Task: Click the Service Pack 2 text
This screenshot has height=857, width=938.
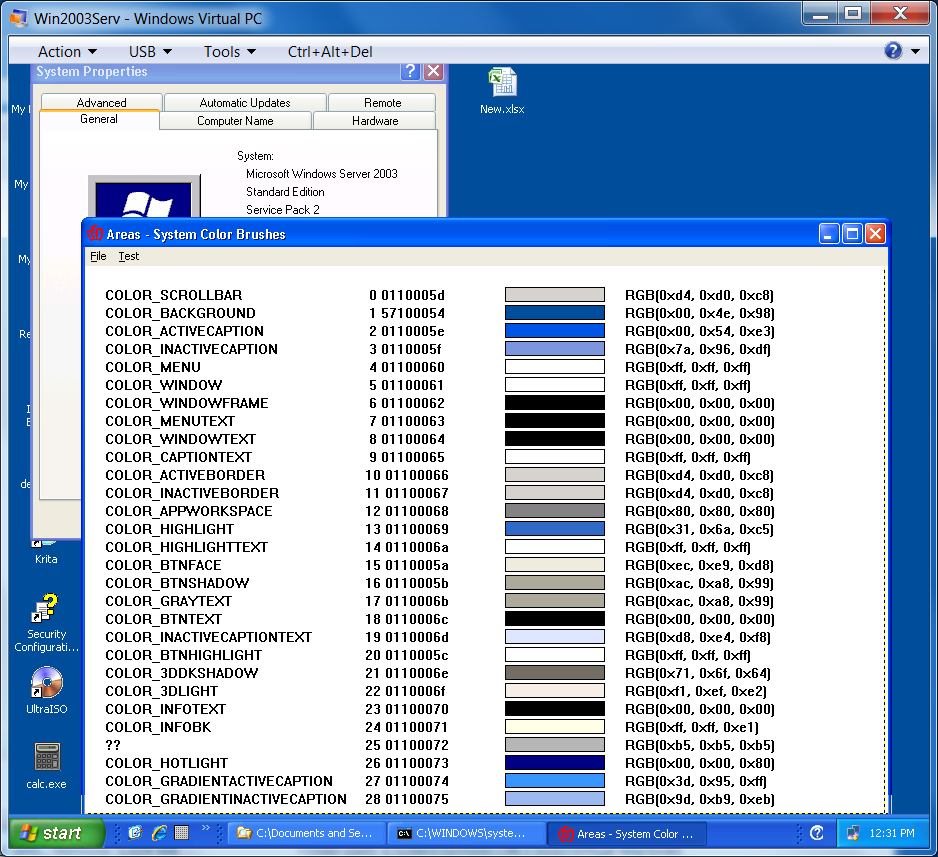Action: point(282,210)
